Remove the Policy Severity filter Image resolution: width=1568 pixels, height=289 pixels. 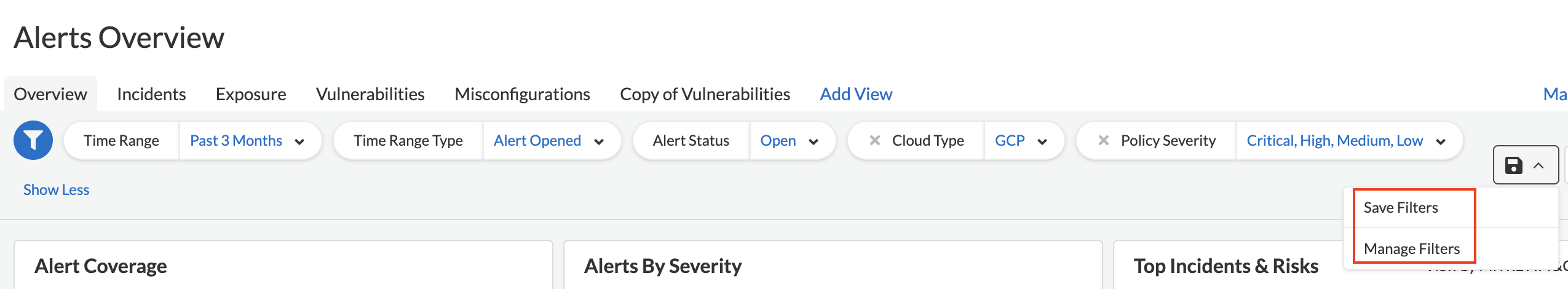(x=1104, y=140)
